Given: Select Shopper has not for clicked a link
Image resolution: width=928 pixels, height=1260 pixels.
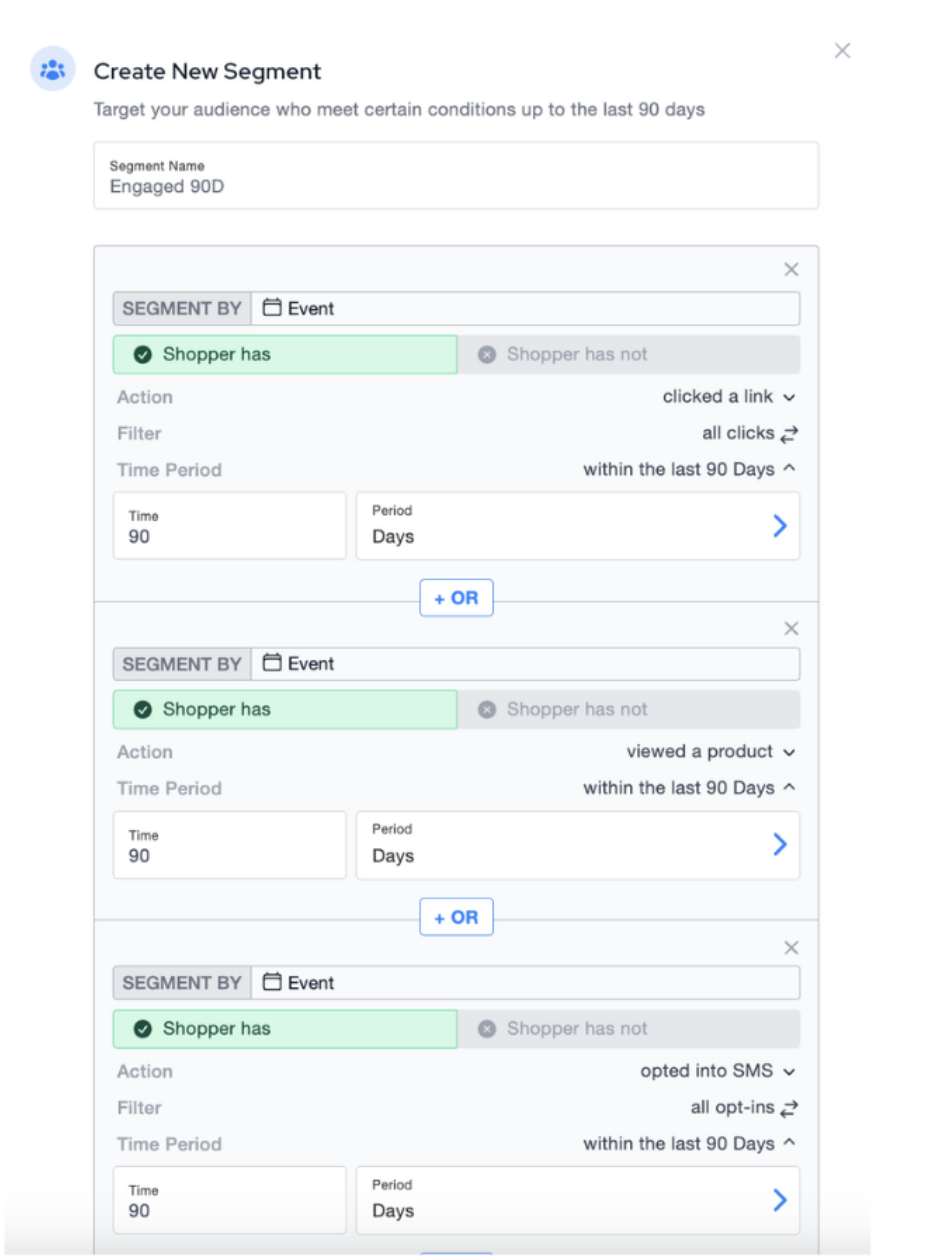Looking at the screenshot, I should coord(628,355).
